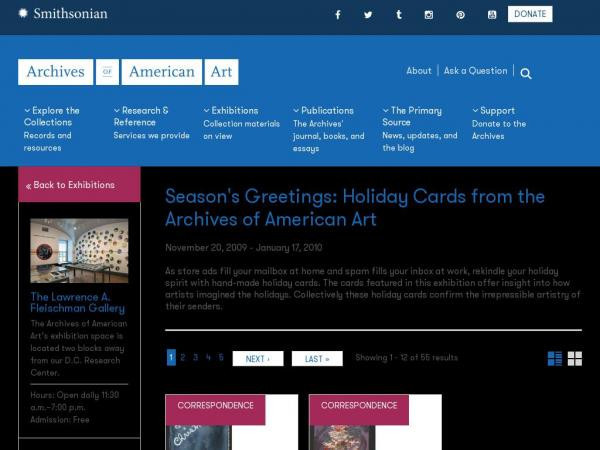Click the NEXT pagination button
This screenshot has width=600, height=450.
point(258,359)
